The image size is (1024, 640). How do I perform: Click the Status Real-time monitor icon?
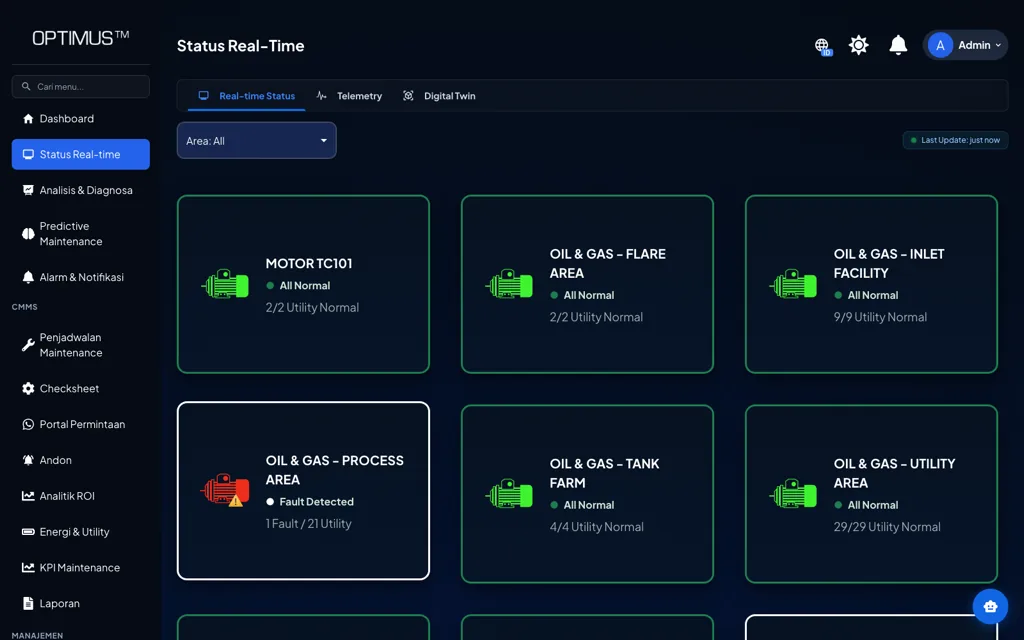(28, 155)
